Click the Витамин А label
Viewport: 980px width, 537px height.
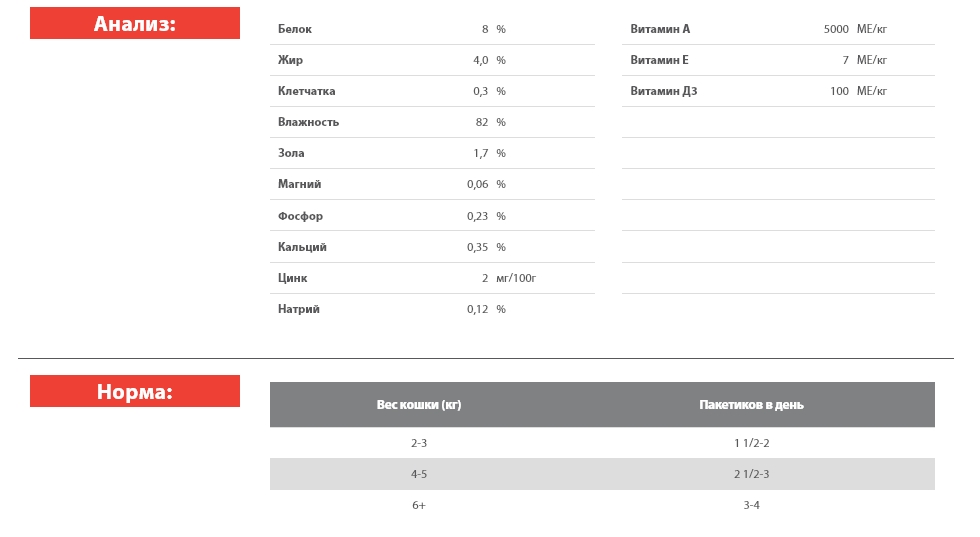pyautogui.click(x=660, y=30)
